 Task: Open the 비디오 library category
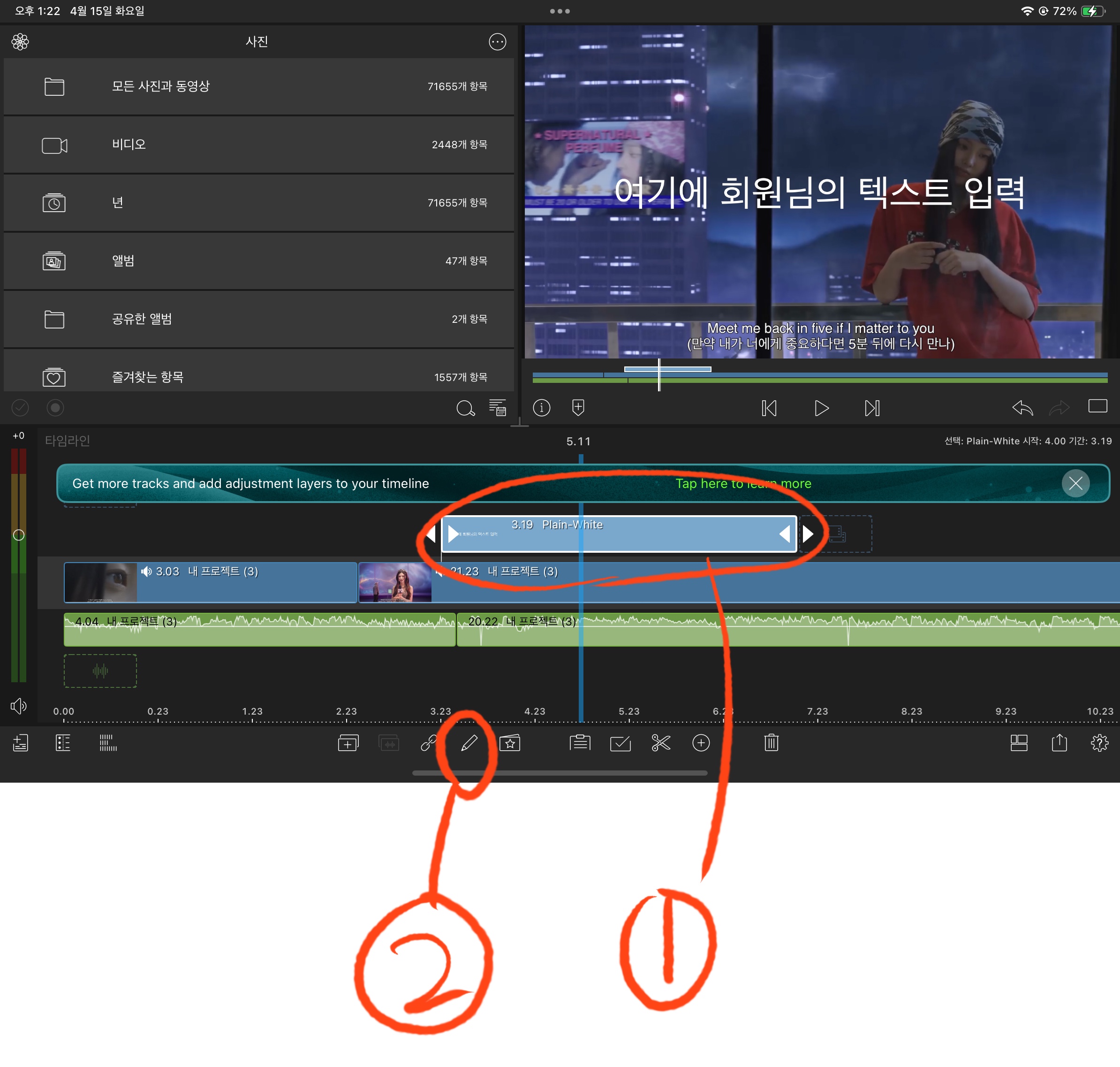coord(259,145)
